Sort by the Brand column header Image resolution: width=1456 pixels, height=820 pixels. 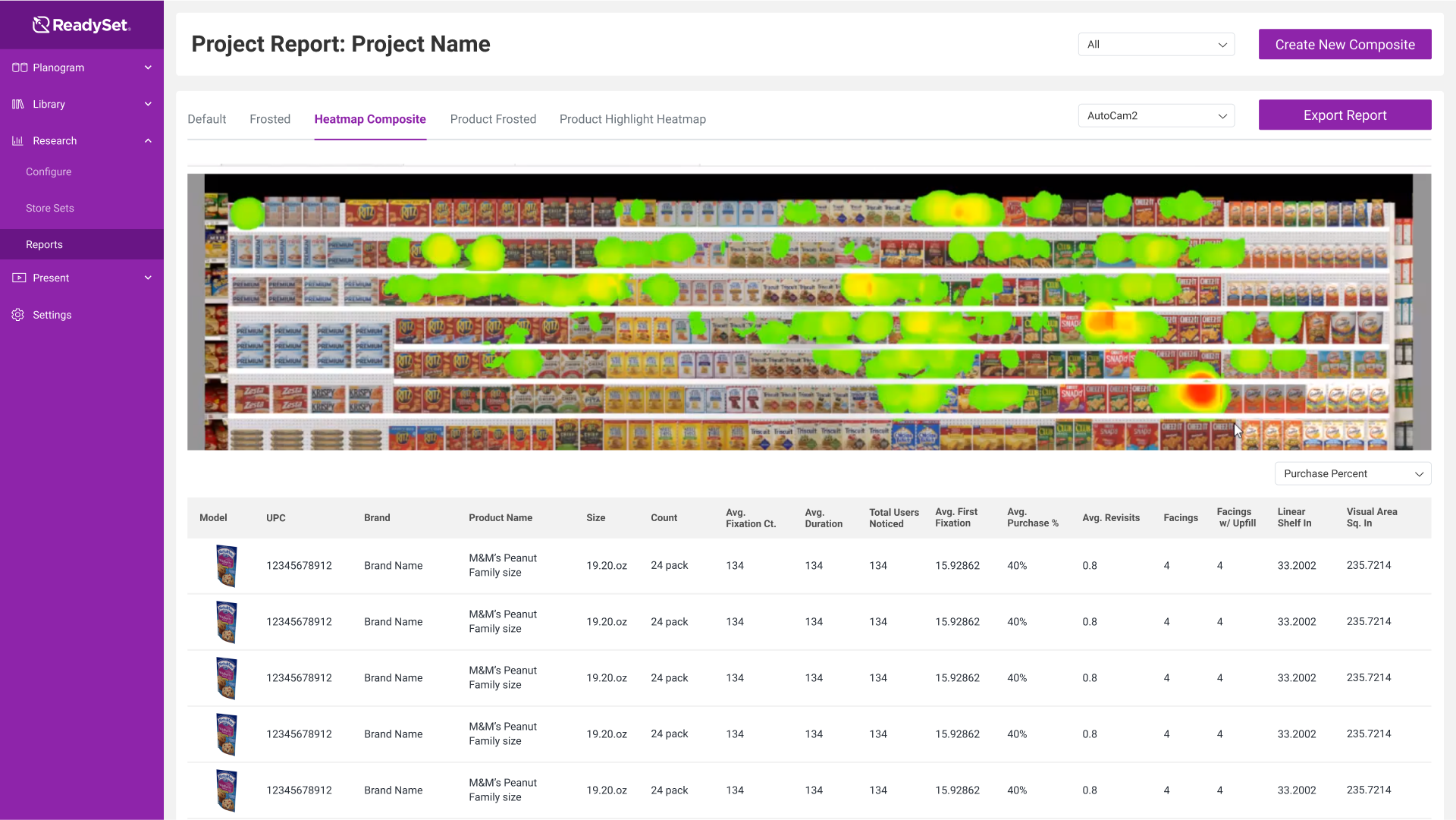pos(377,517)
